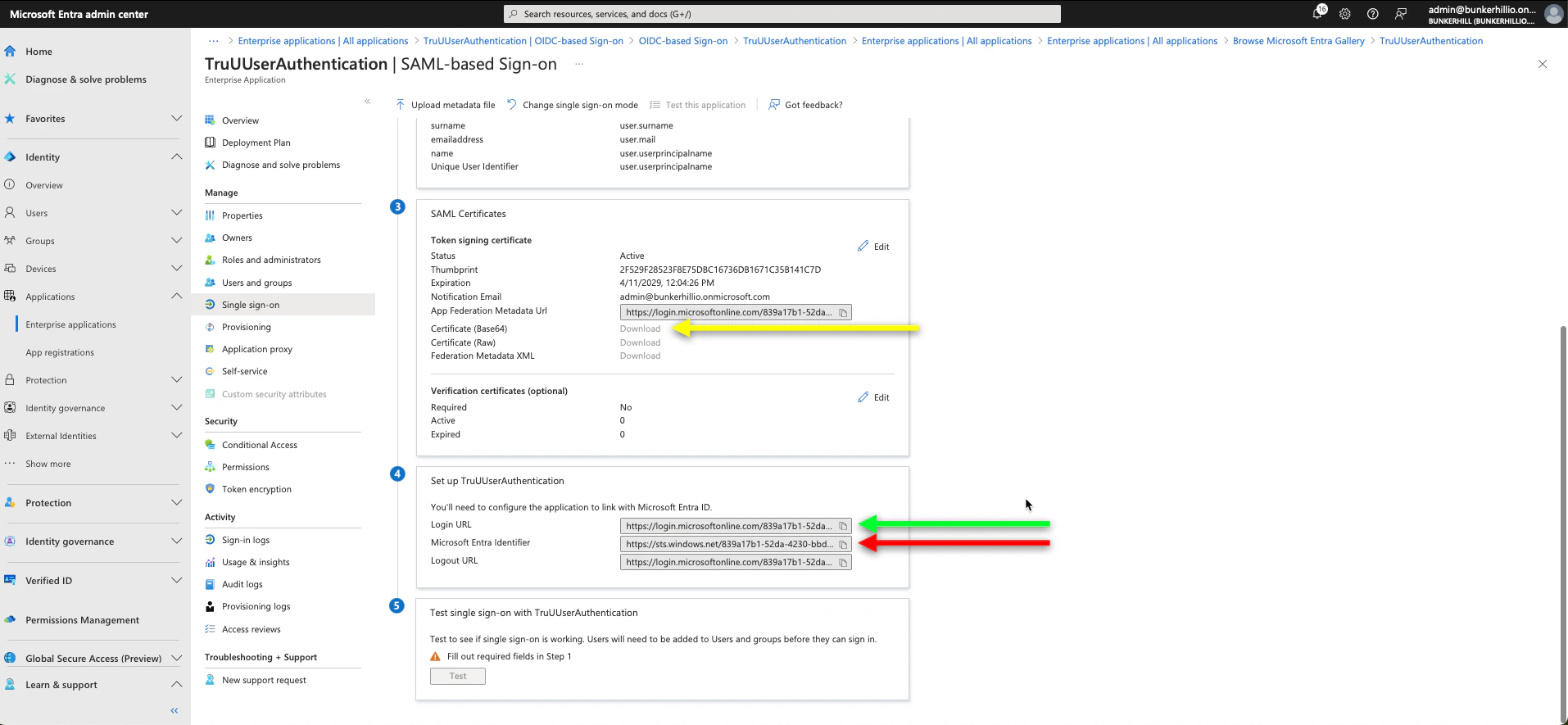Open Conditional Access
The image size is (1568, 725).
point(259,445)
